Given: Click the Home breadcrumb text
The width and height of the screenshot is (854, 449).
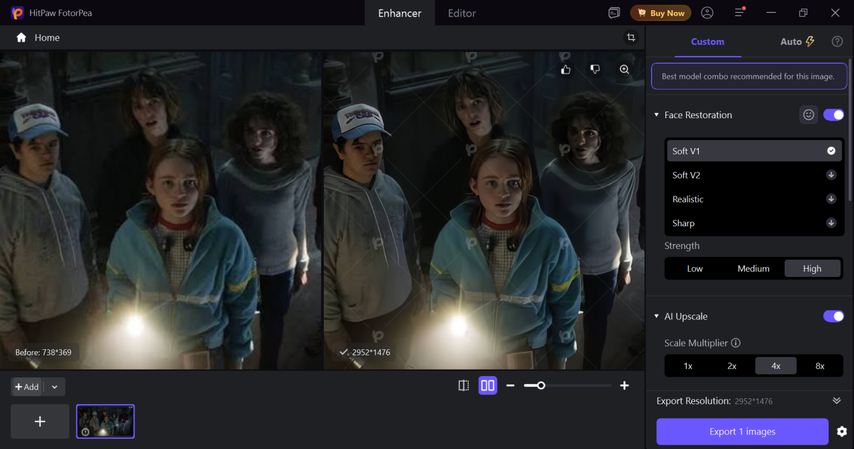Looking at the screenshot, I should point(47,38).
